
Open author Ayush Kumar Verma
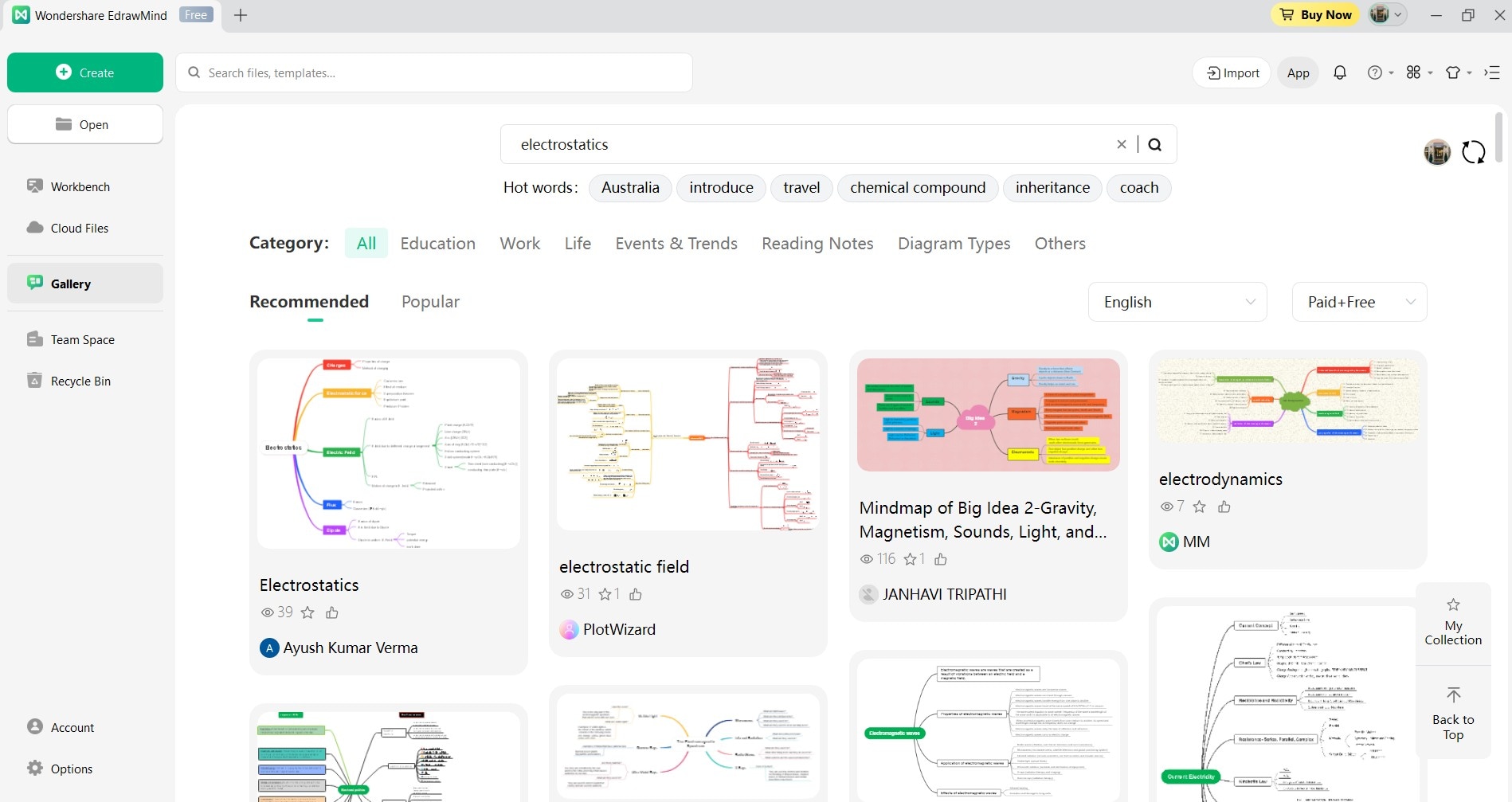[x=339, y=647]
